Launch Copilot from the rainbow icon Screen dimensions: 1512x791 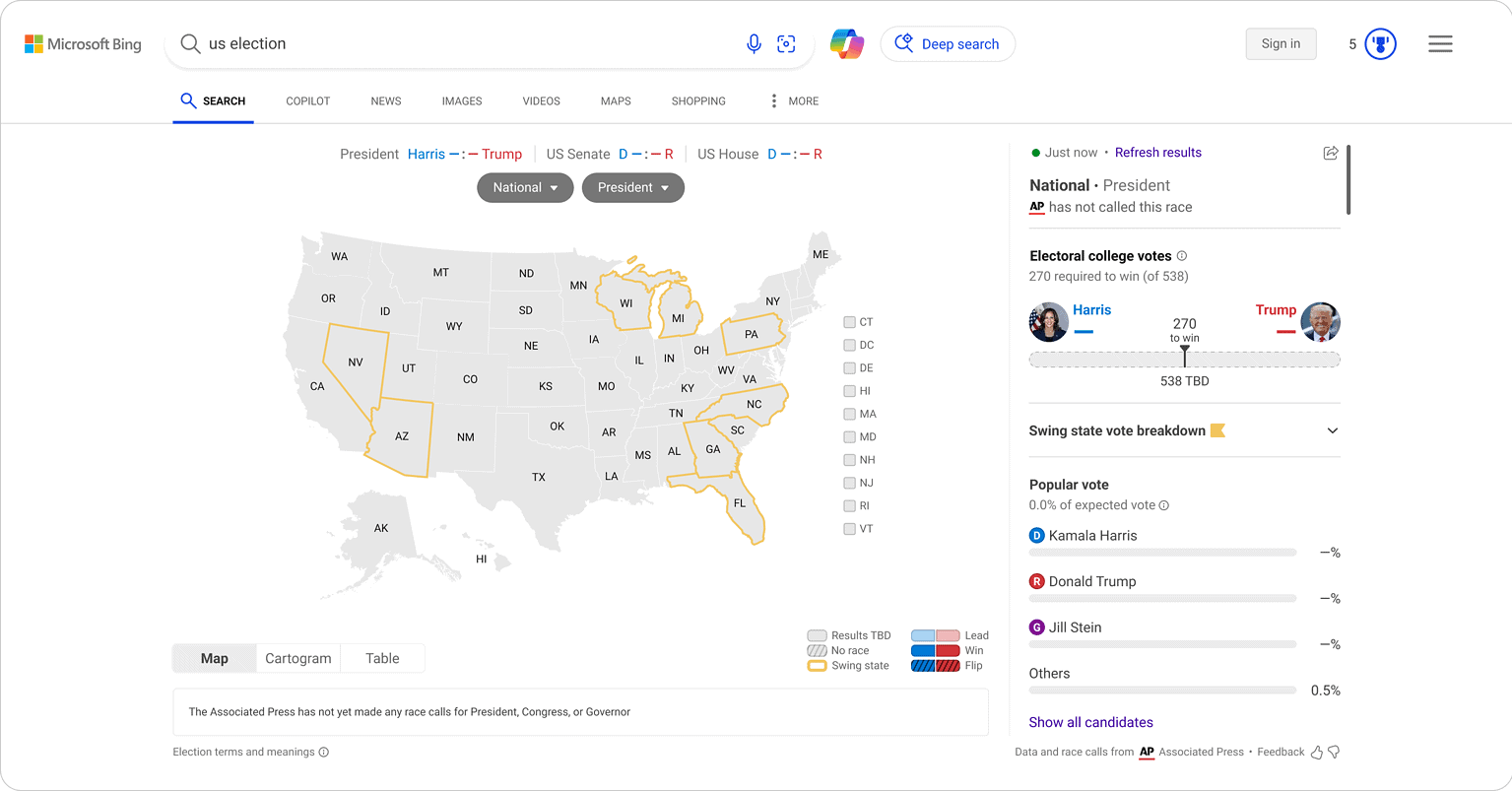pyautogui.click(x=847, y=43)
